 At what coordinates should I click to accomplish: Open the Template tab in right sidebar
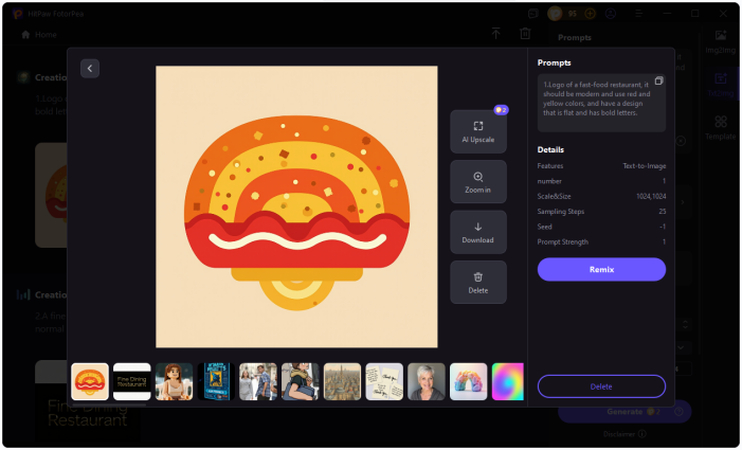[721, 128]
